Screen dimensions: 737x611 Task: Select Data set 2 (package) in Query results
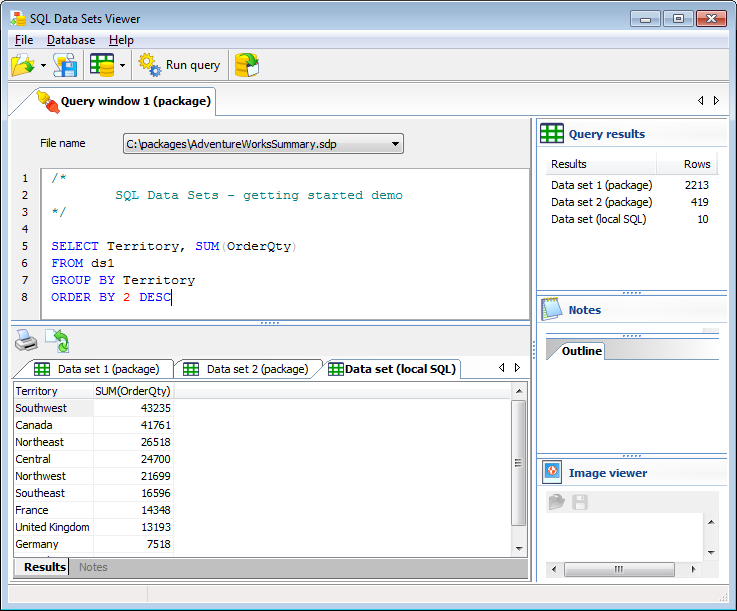click(x=599, y=202)
